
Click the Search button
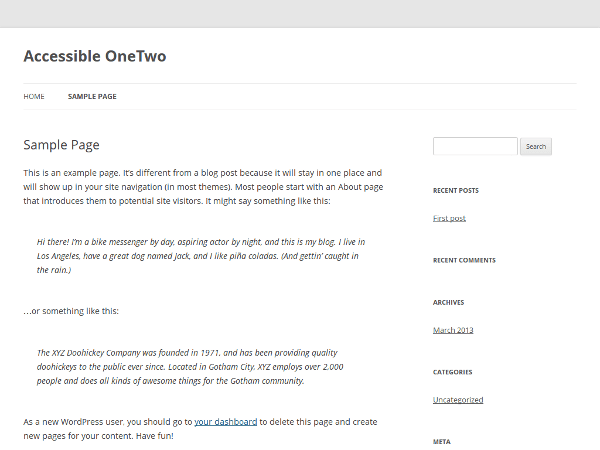click(x=536, y=146)
